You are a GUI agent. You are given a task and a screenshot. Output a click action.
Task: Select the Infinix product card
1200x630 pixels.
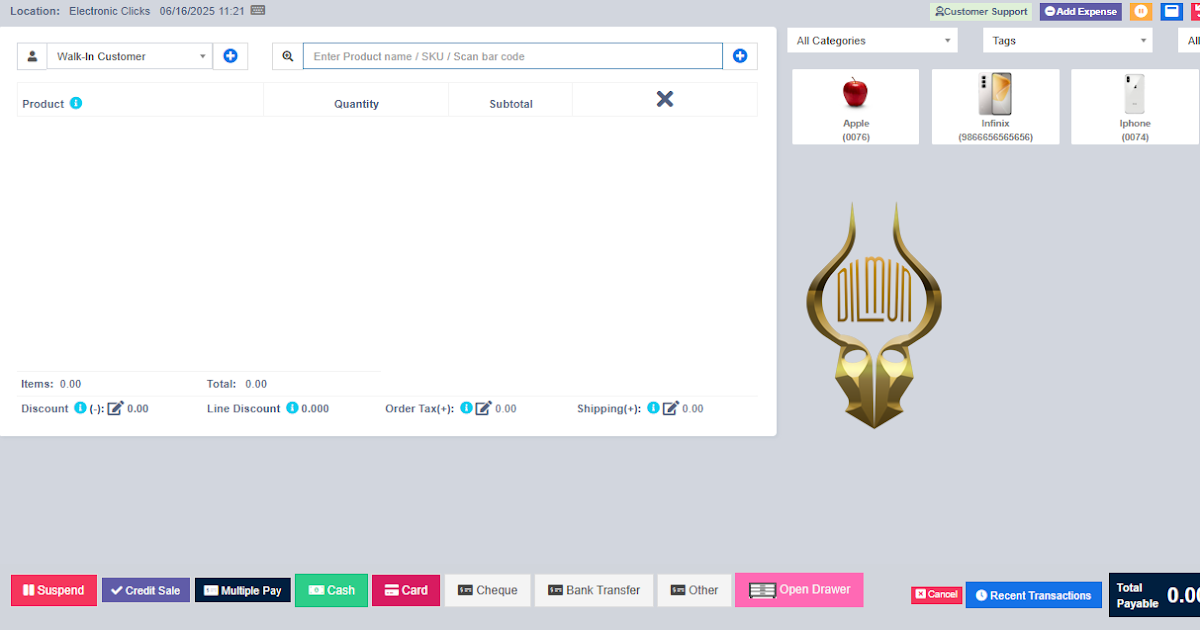[x=995, y=107]
